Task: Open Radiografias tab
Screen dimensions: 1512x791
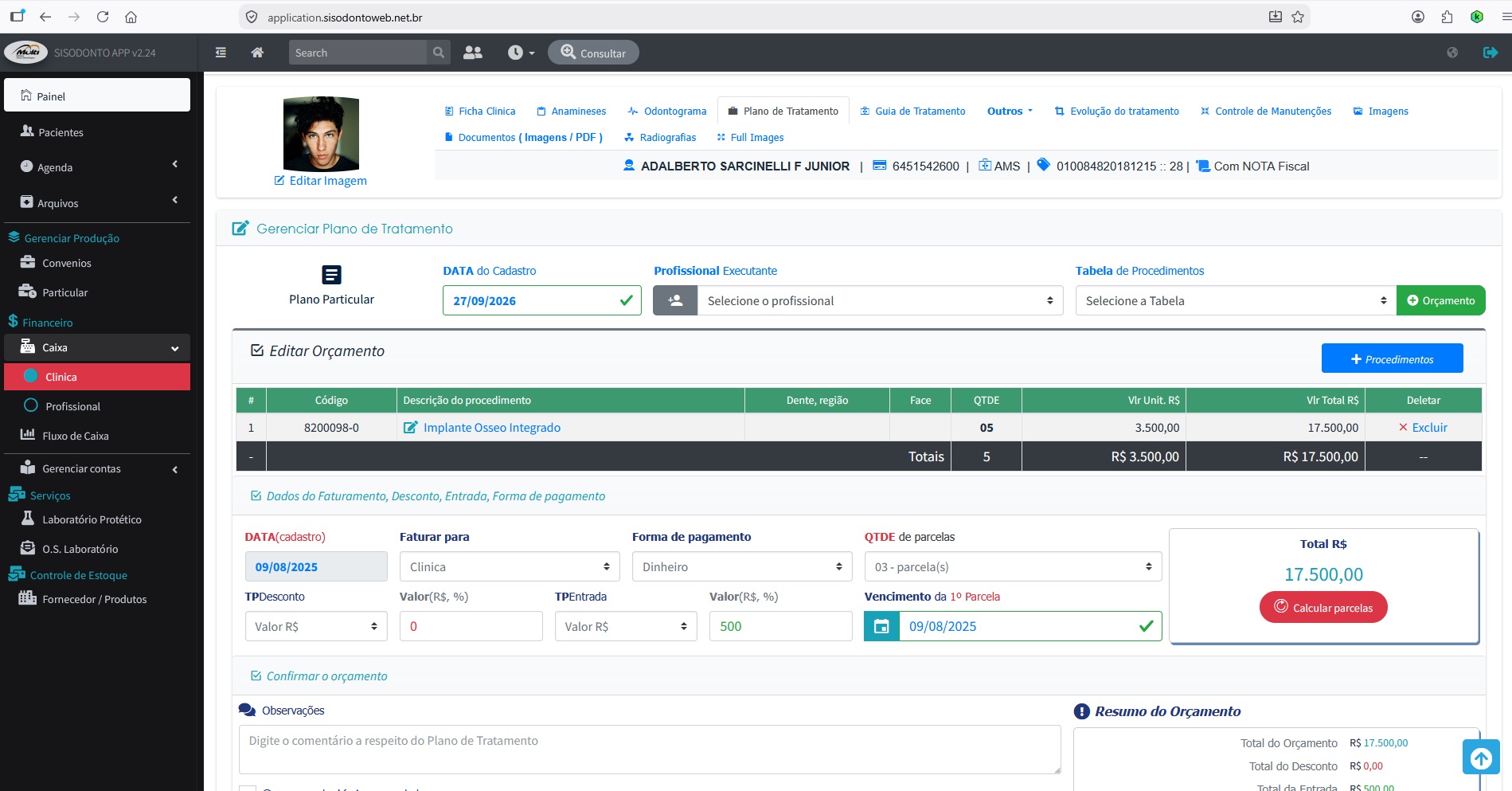Action: pyautogui.click(x=660, y=137)
